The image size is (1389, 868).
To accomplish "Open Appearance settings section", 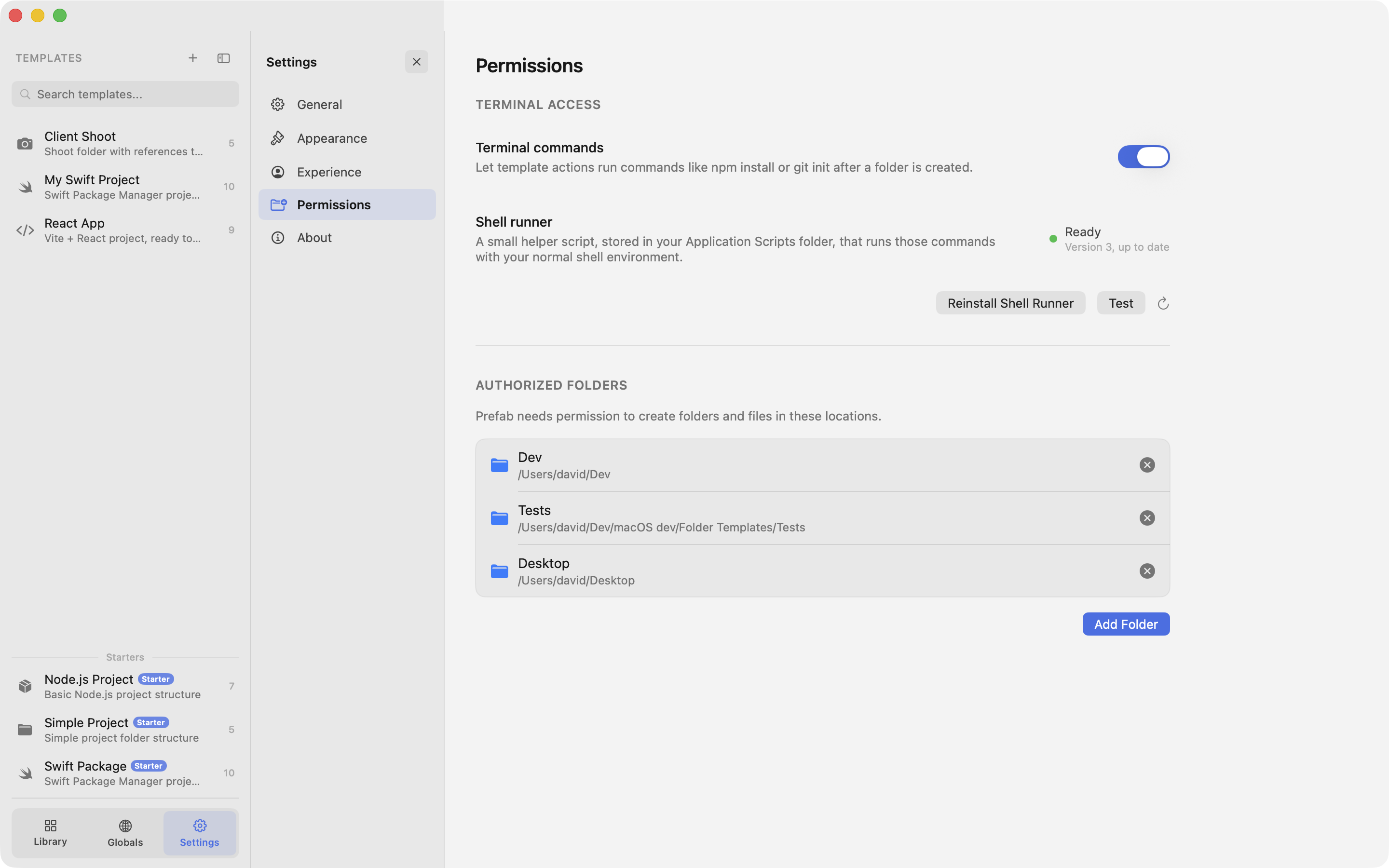I will [347, 138].
